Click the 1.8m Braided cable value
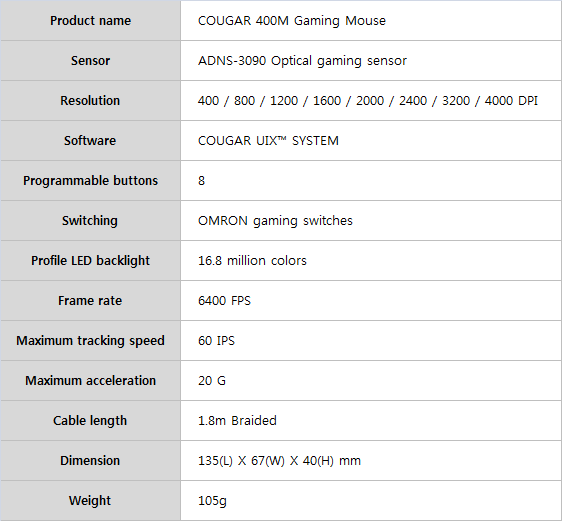562x521 pixels. click(x=237, y=420)
